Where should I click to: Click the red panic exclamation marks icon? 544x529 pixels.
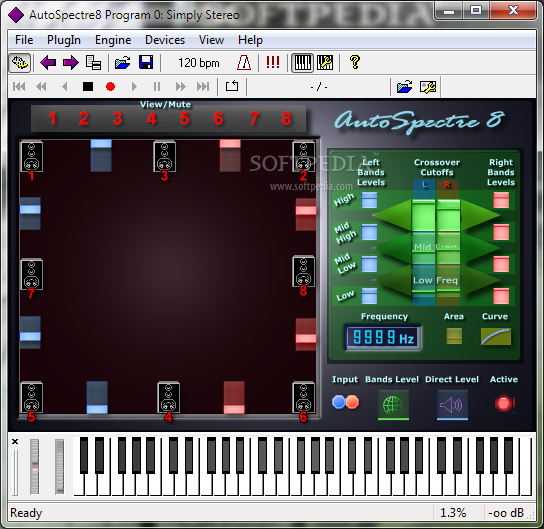pos(273,63)
